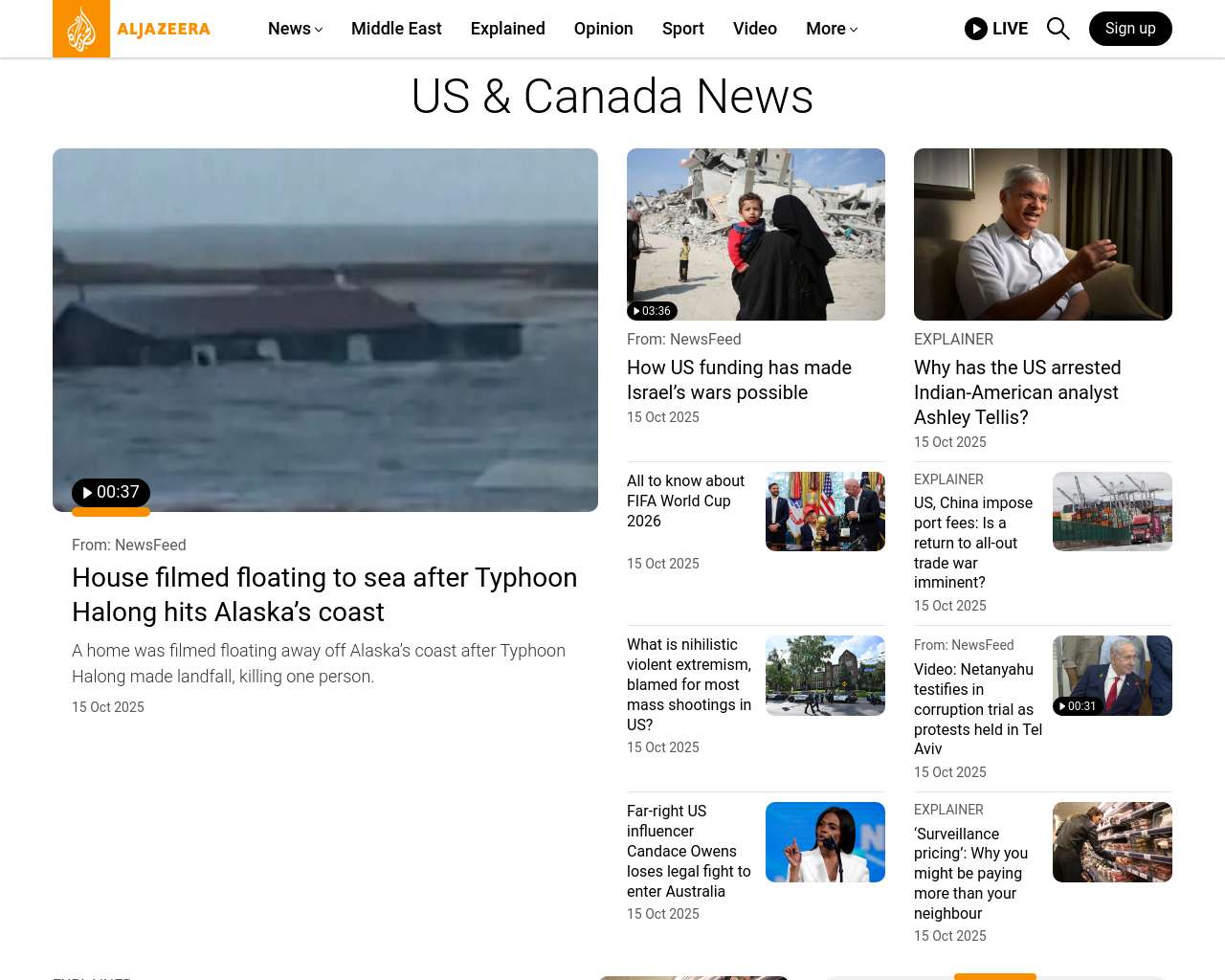1225x980 pixels.
Task: Click the date under the floating house story
Action: tap(108, 707)
